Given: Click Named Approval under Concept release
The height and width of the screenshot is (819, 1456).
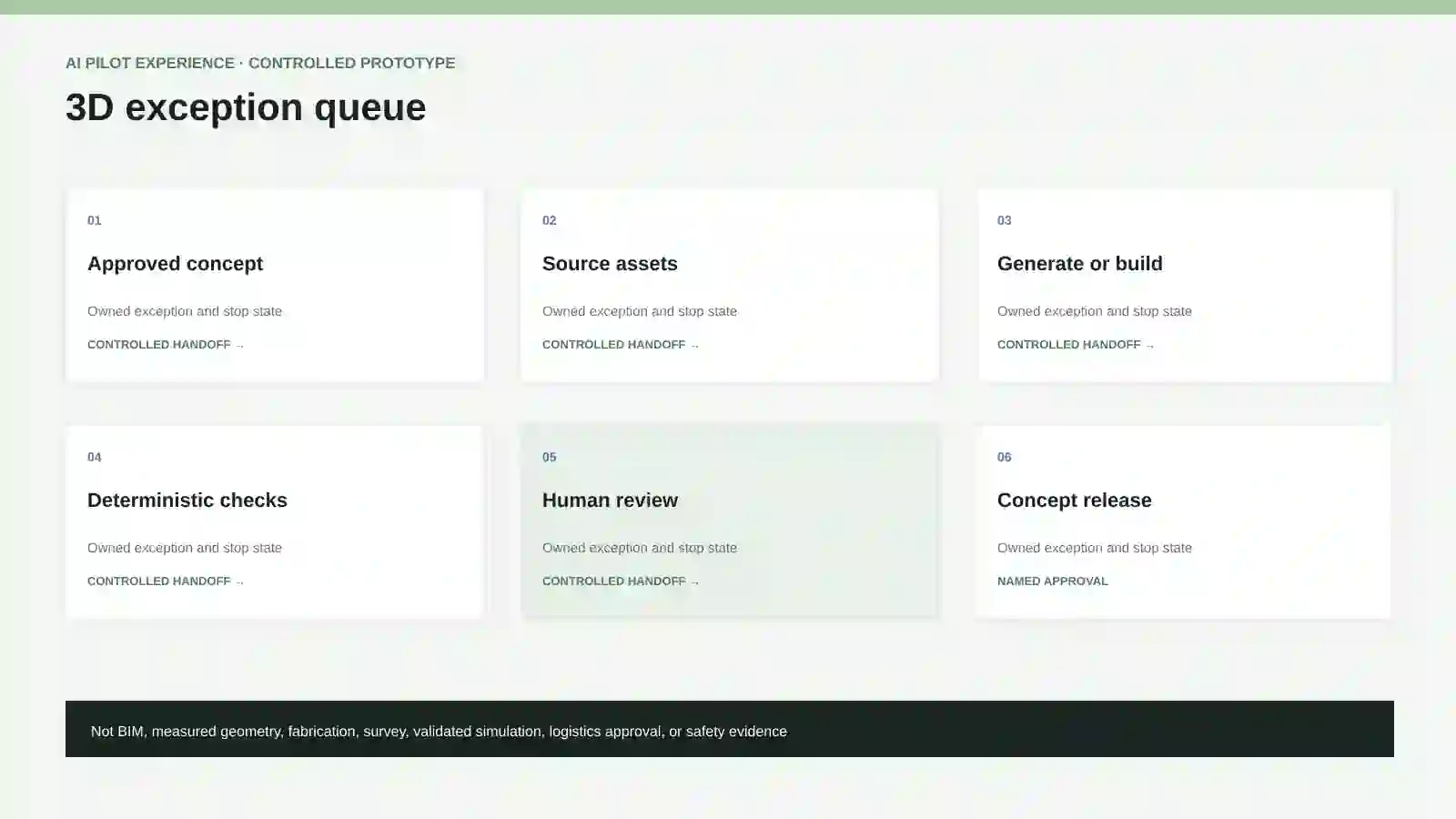Looking at the screenshot, I should [1053, 581].
